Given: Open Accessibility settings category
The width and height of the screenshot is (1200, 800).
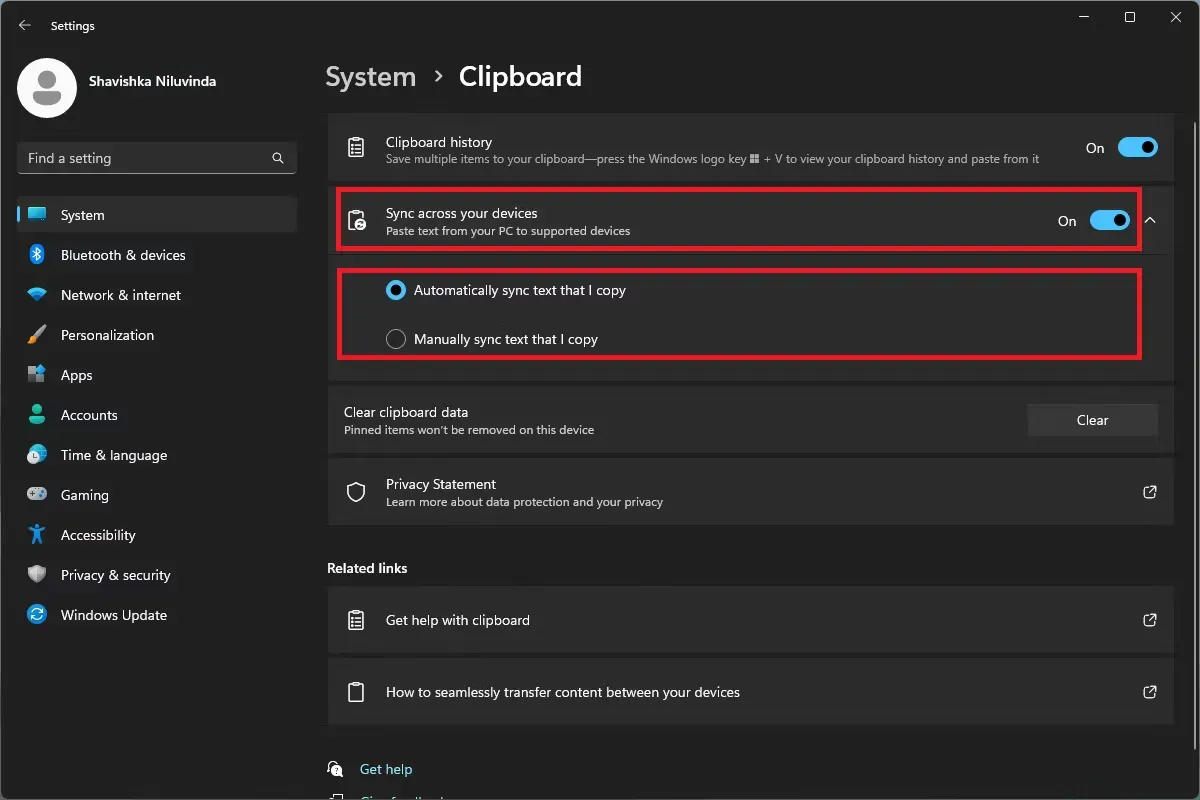Looking at the screenshot, I should point(157,535).
